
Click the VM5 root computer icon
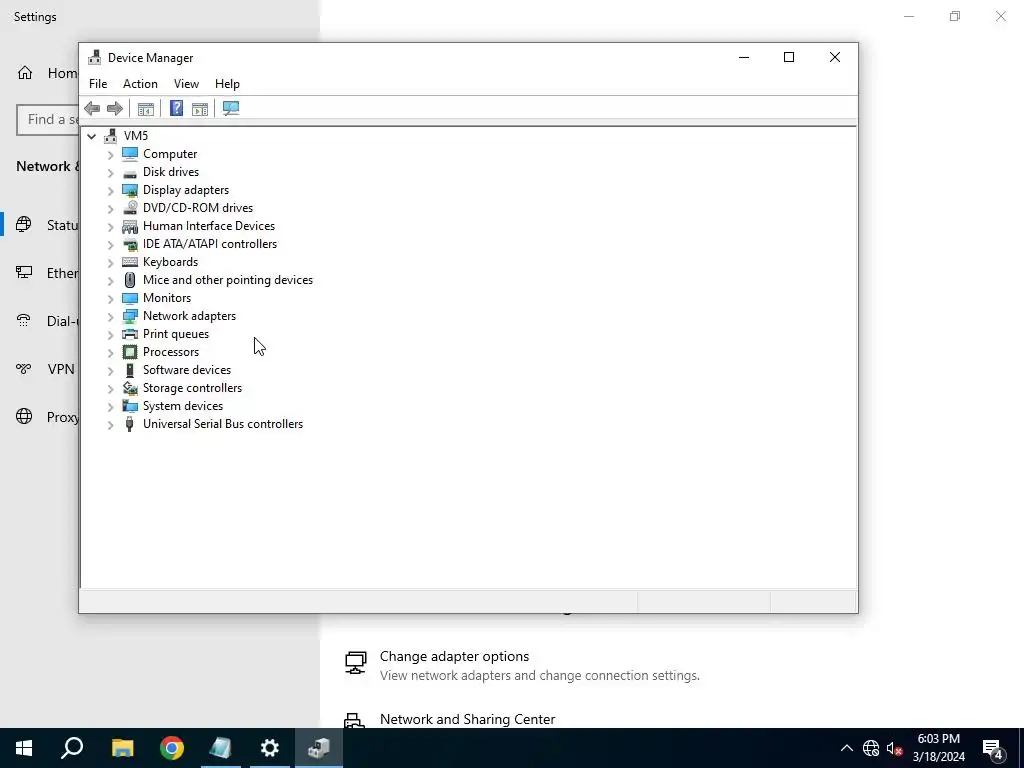(110, 136)
